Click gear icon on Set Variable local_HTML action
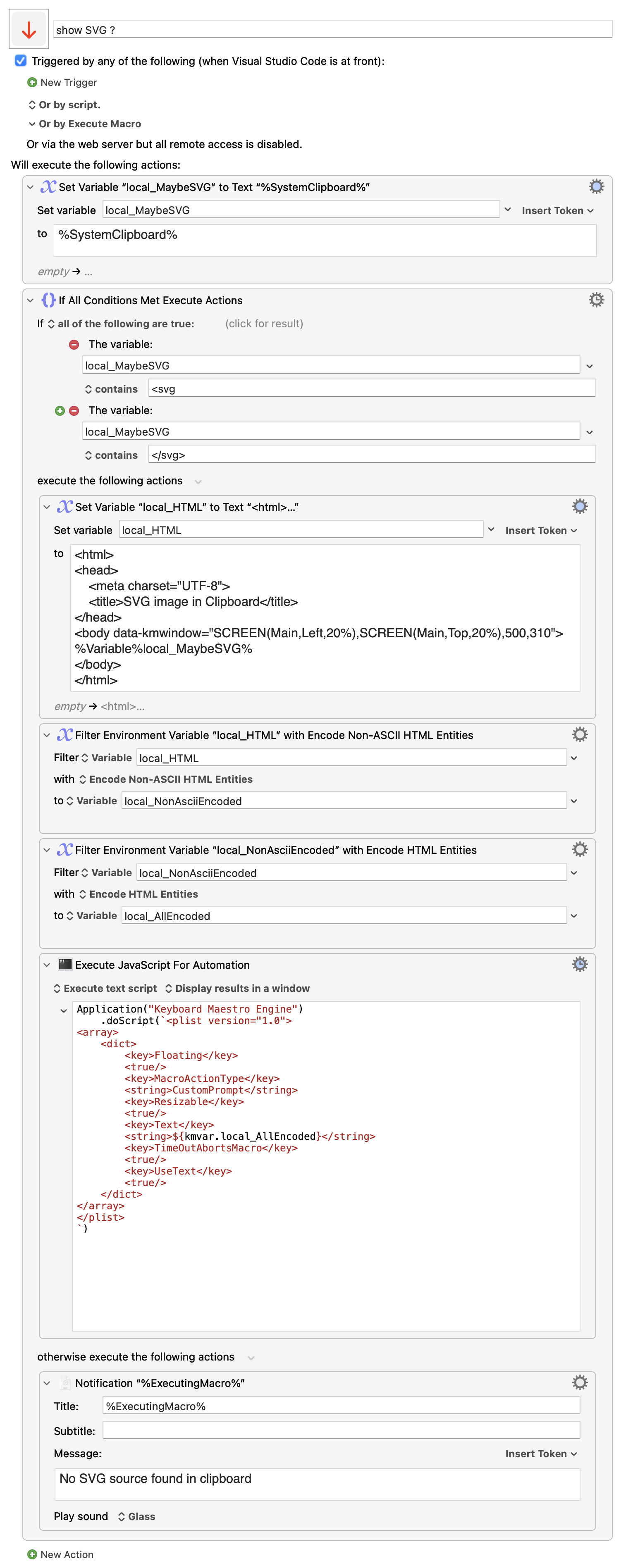 [x=579, y=506]
